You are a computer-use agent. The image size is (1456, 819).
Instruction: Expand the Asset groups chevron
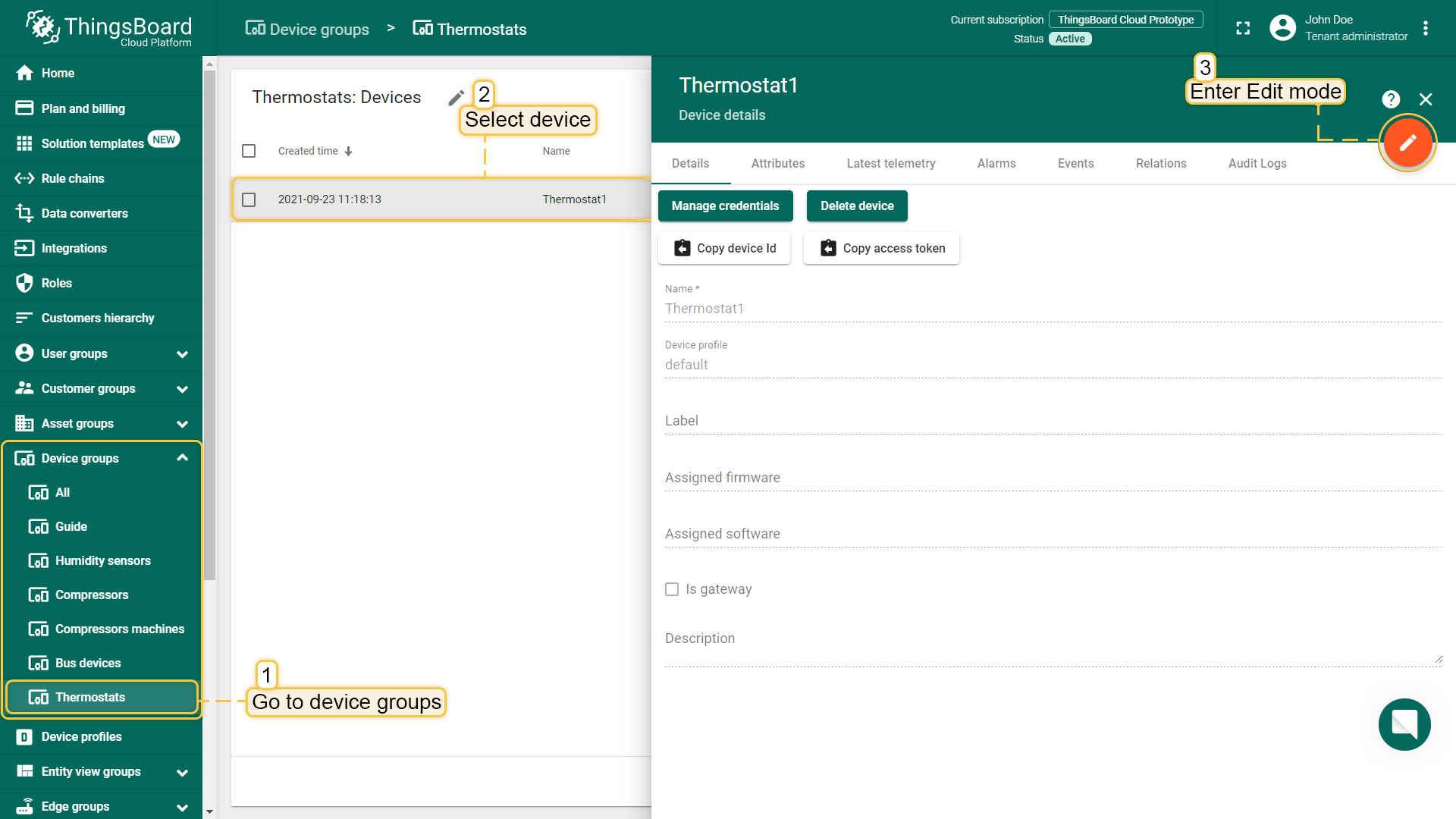182,424
